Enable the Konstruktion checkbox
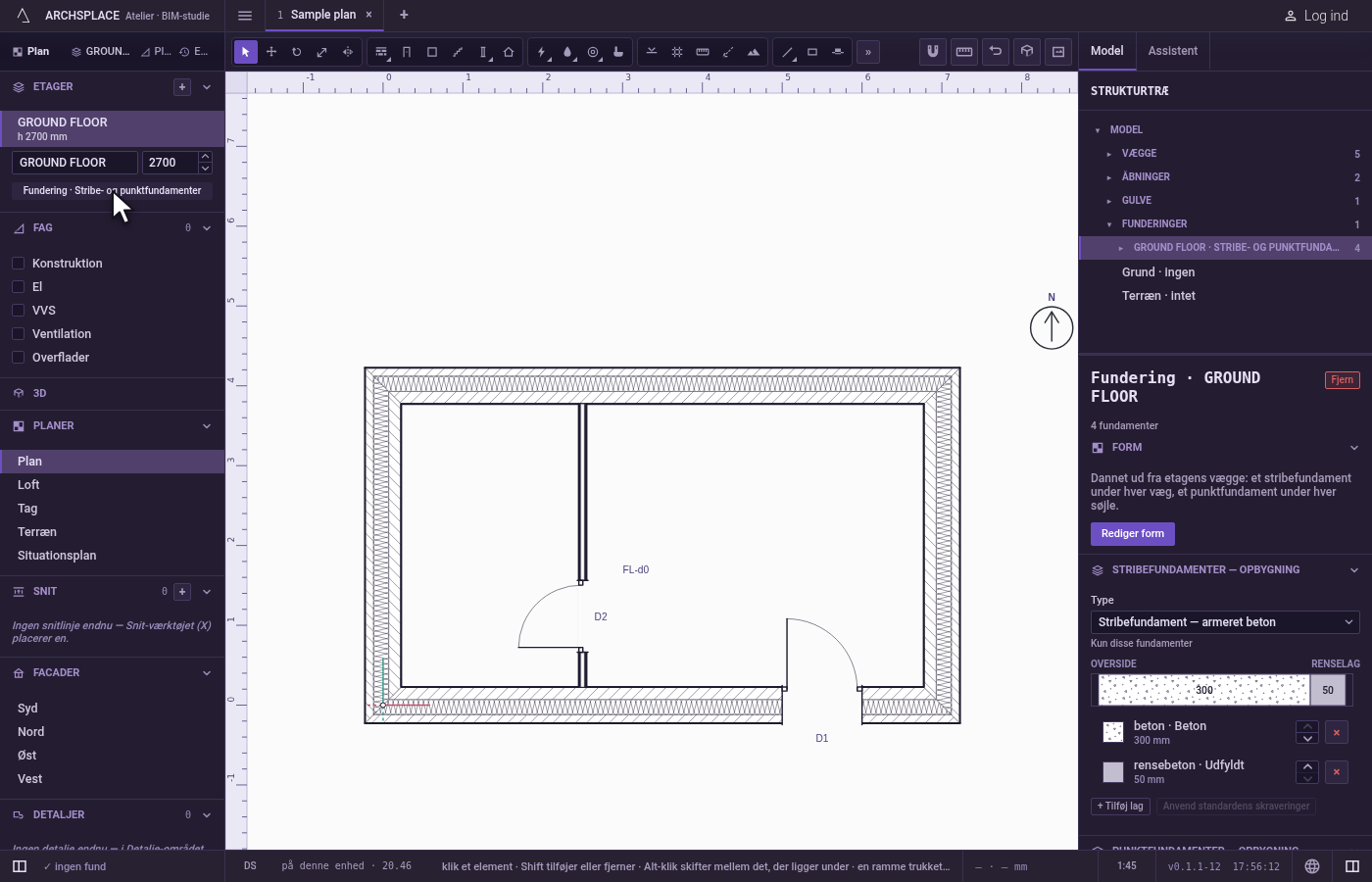This screenshot has height=882, width=1372. pyautogui.click(x=18, y=264)
